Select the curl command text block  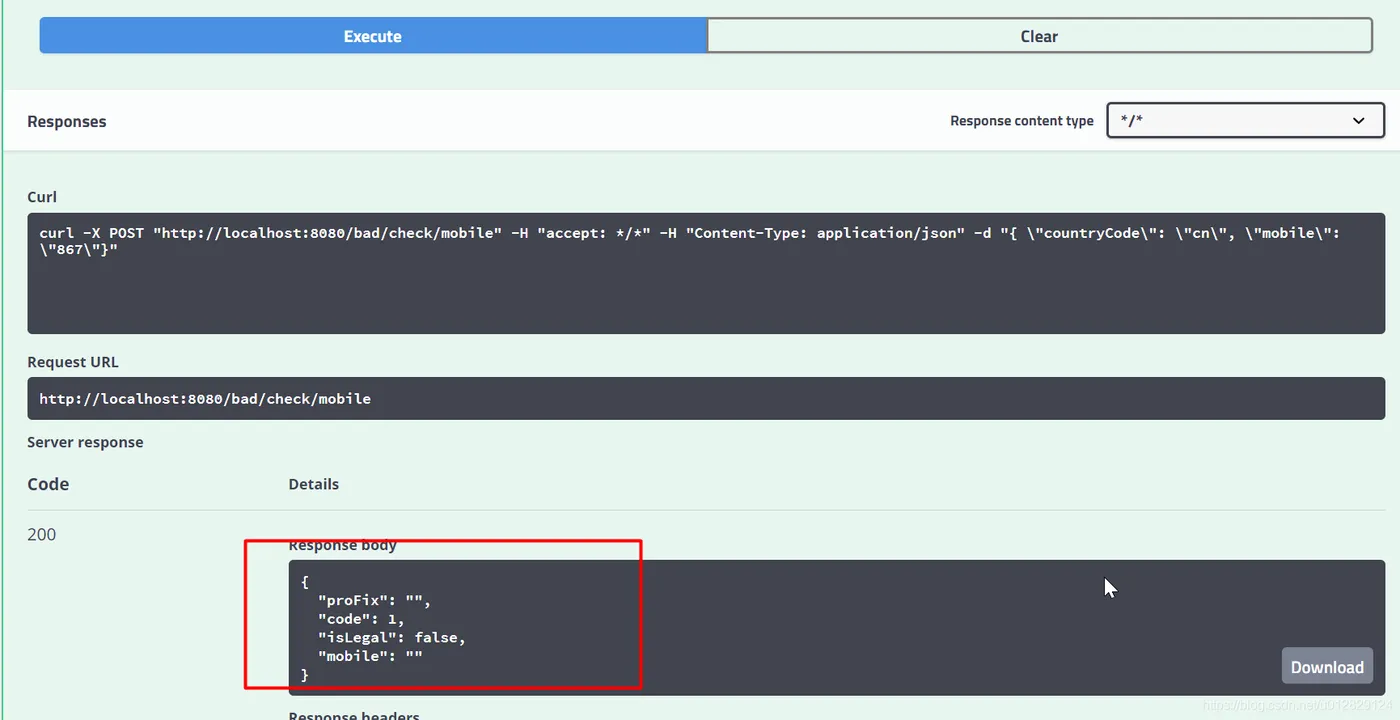click(706, 273)
